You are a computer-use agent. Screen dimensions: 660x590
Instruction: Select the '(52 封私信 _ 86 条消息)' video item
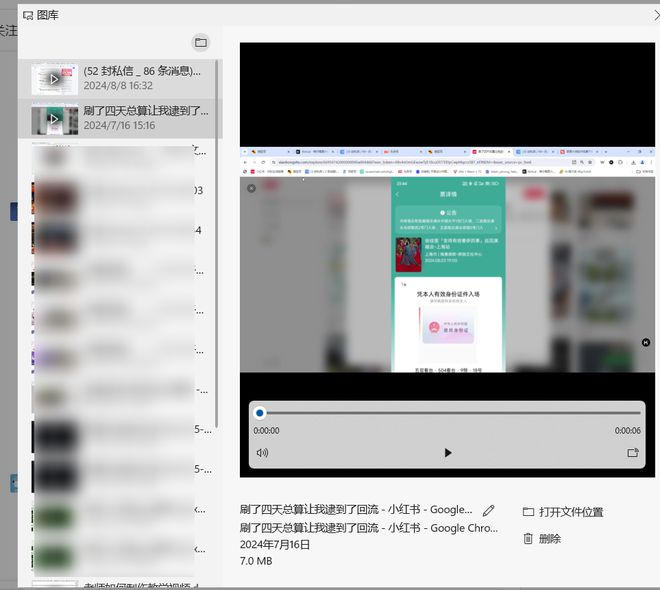[120, 79]
